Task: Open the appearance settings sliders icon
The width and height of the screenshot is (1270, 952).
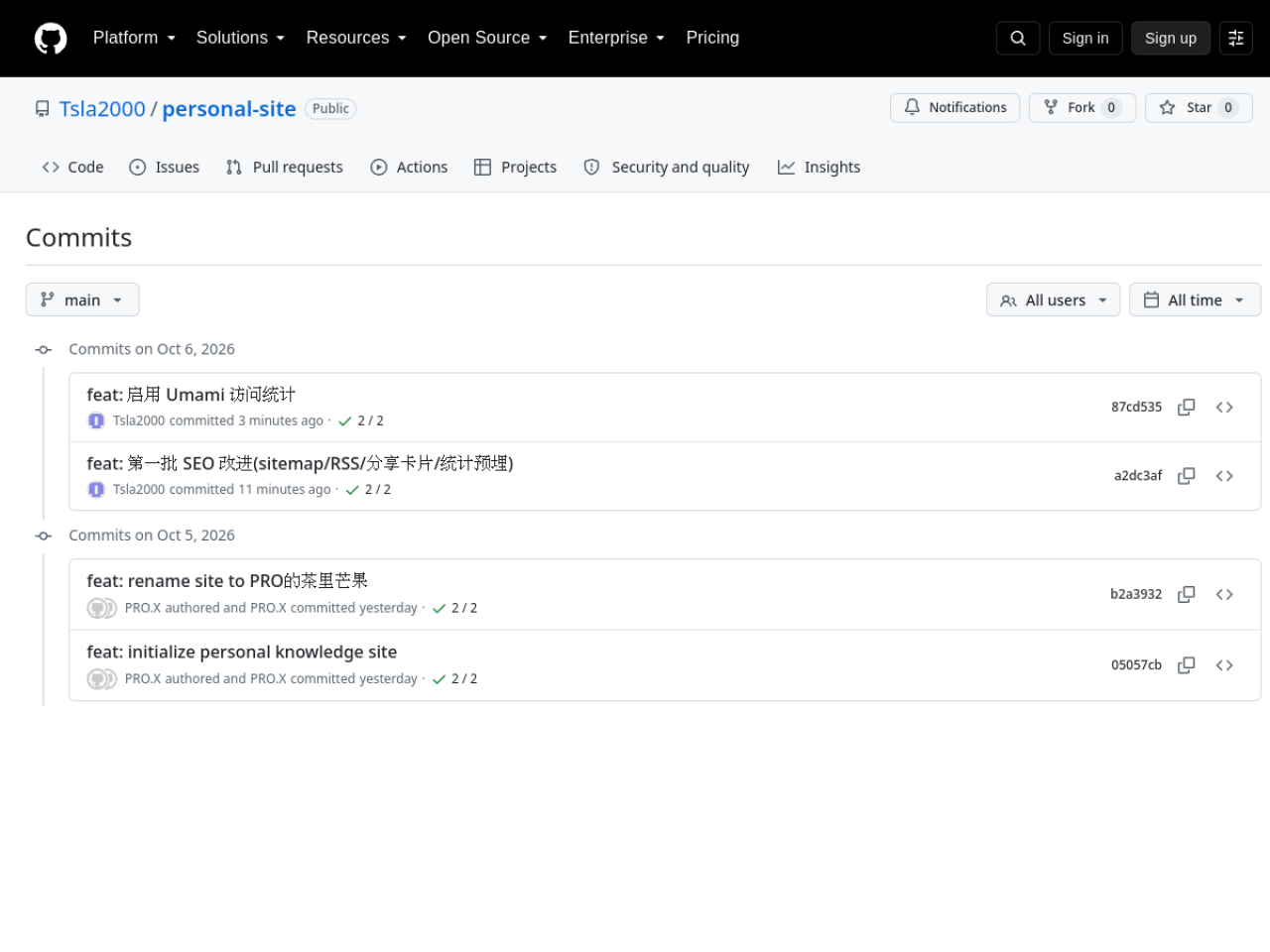Action: tap(1236, 38)
